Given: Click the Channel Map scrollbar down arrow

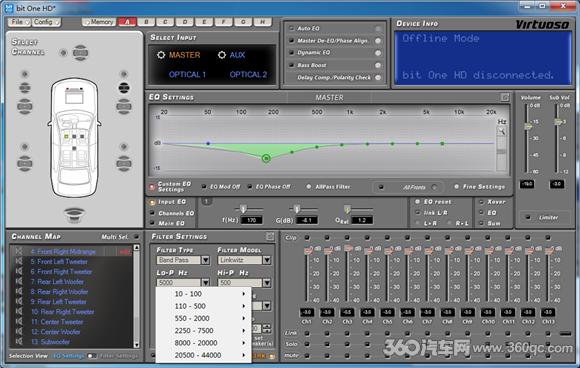Looking at the screenshot, I should click(x=136, y=345).
